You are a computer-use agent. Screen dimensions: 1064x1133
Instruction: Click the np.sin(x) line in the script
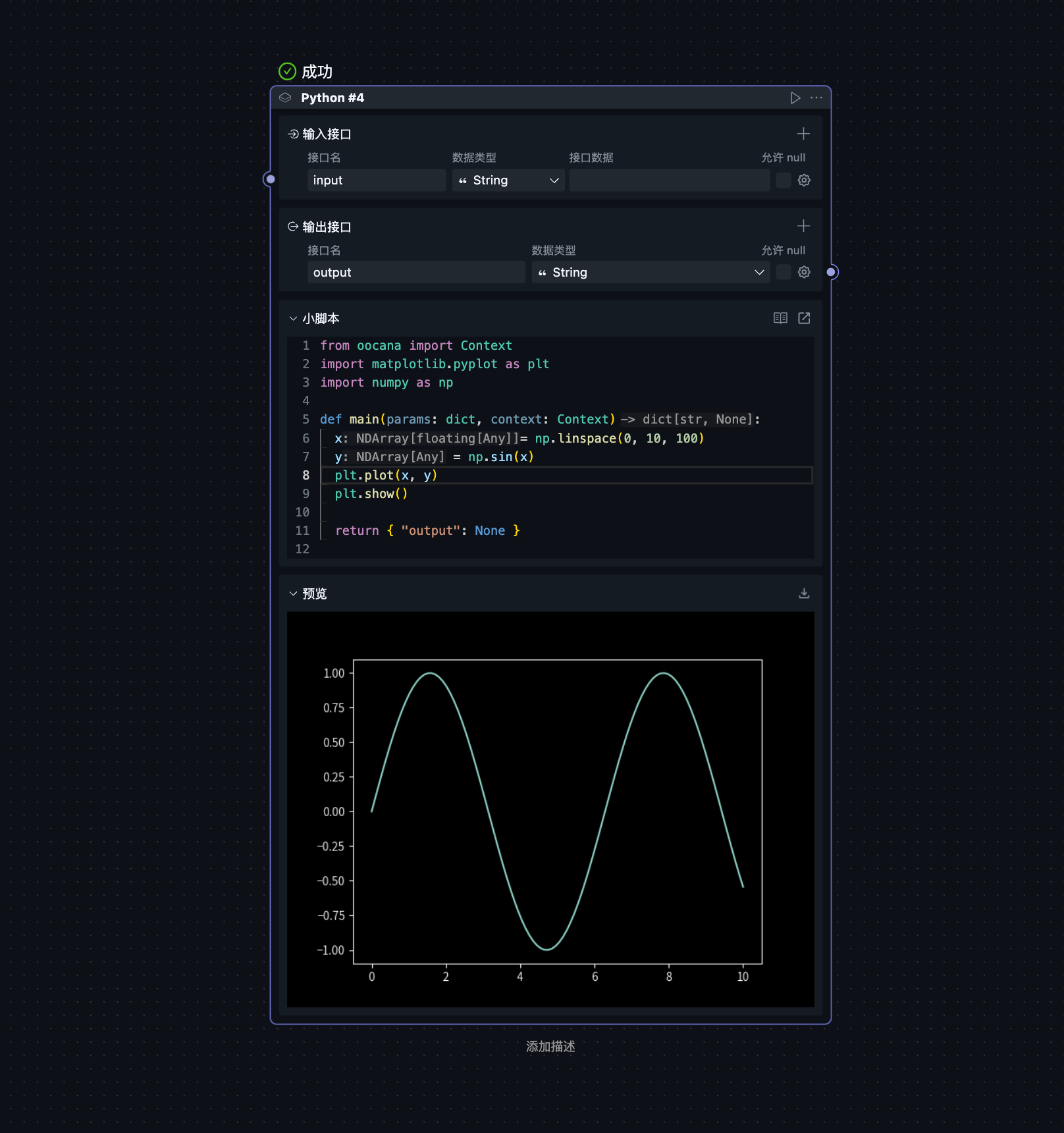(434, 456)
